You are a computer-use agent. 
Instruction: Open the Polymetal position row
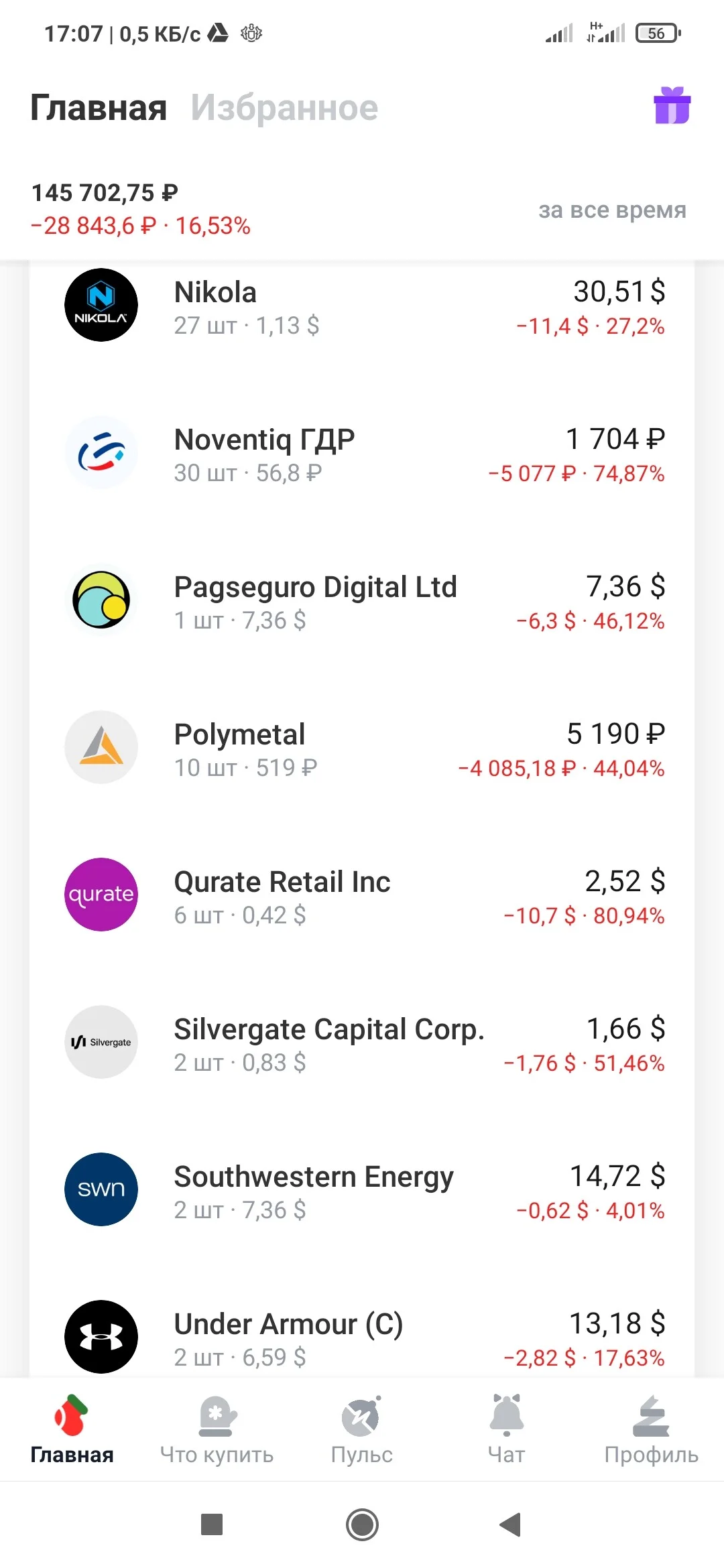[x=362, y=747]
